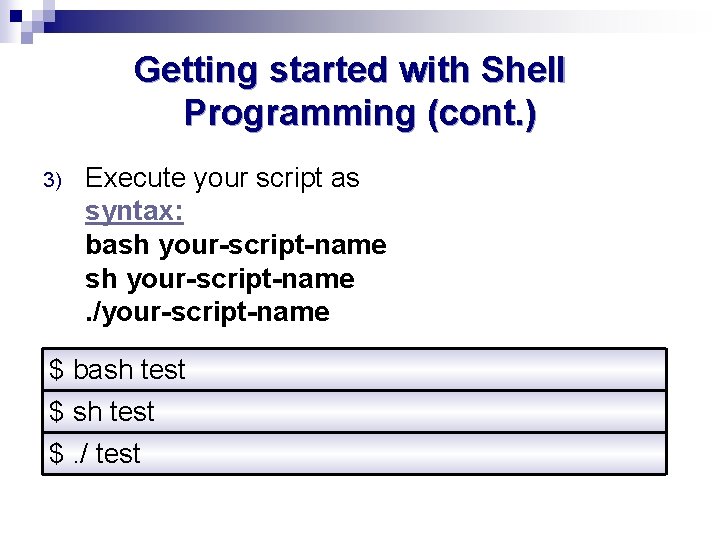The height and width of the screenshot is (540, 720).
Task: Select the line sh your-script-name
Action: click(220, 279)
